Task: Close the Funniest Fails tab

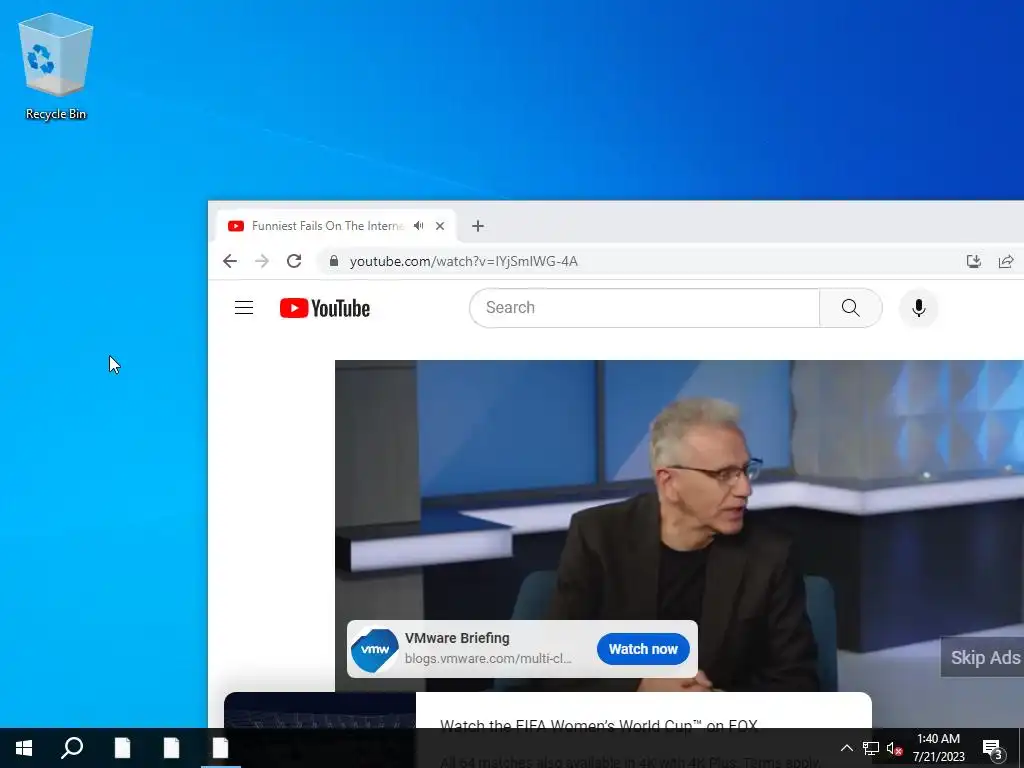Action: coord(440,226)
